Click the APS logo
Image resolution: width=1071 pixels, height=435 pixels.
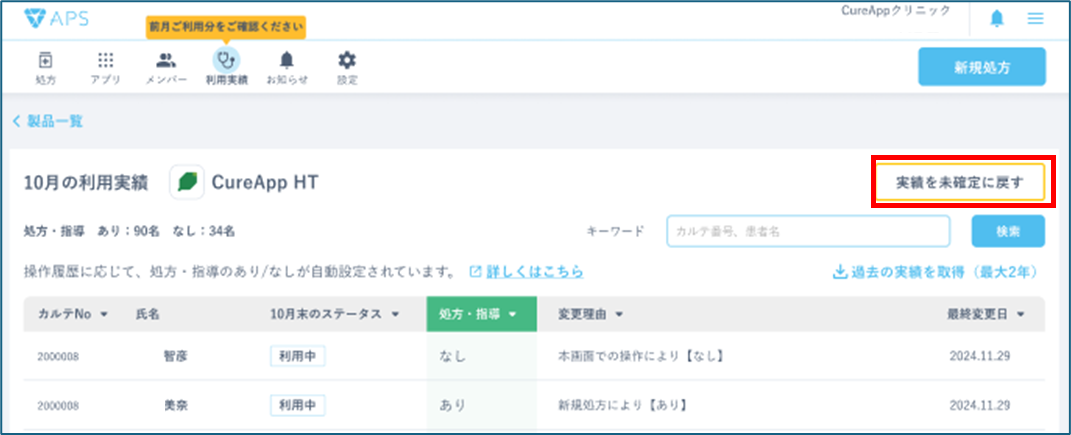56,18
